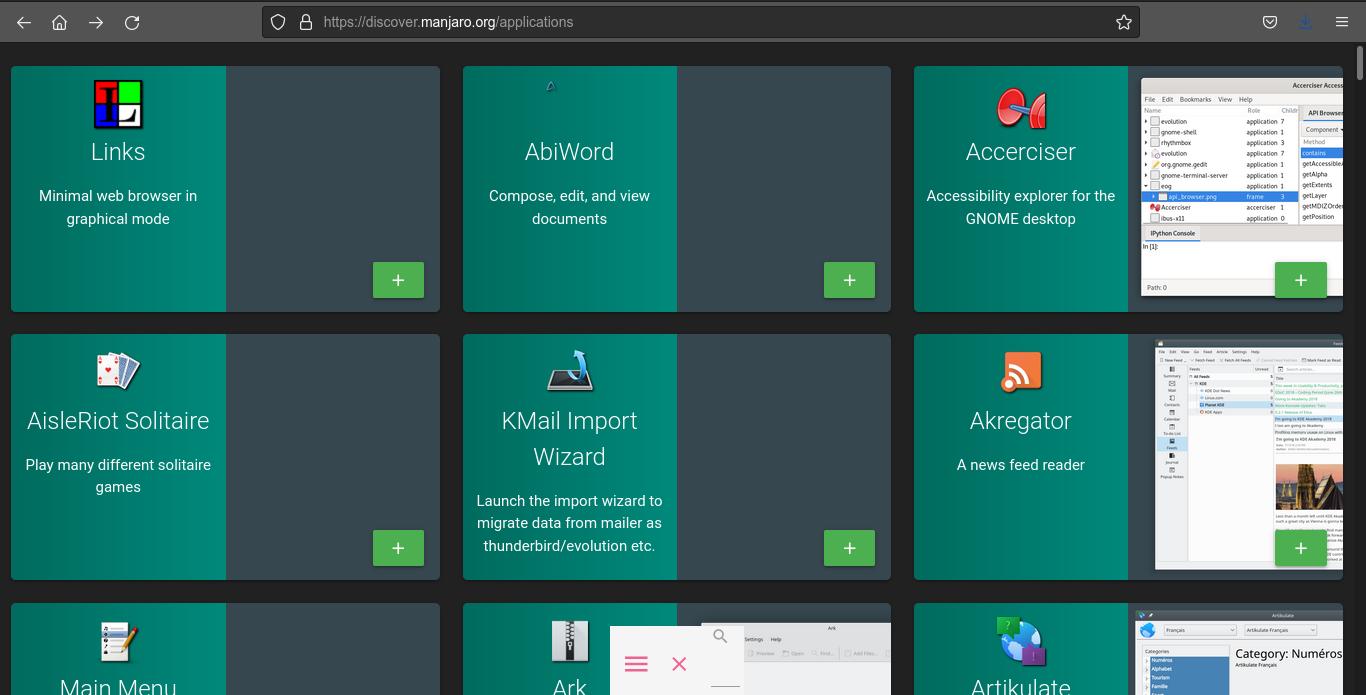Select the Accerciser app icon
Image resolution: width=1366 pixels, height=695 pixels.
point(1021,107)
